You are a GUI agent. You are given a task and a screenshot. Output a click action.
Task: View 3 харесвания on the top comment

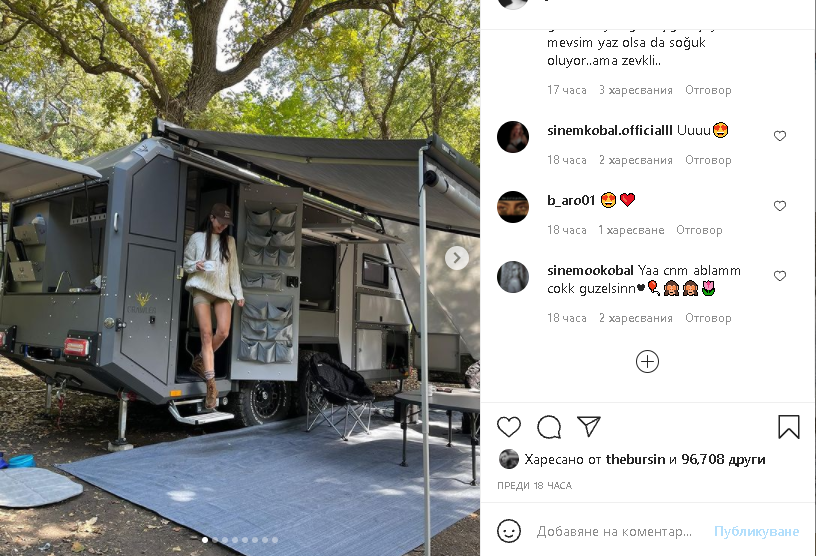pos(635,90)
